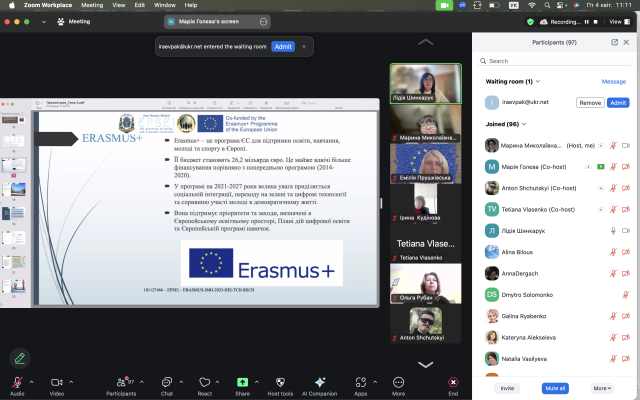Screen dimensions: 640x400
Task: Select Лідія Шинкарук video thumbnail
Action: point(426,83)
